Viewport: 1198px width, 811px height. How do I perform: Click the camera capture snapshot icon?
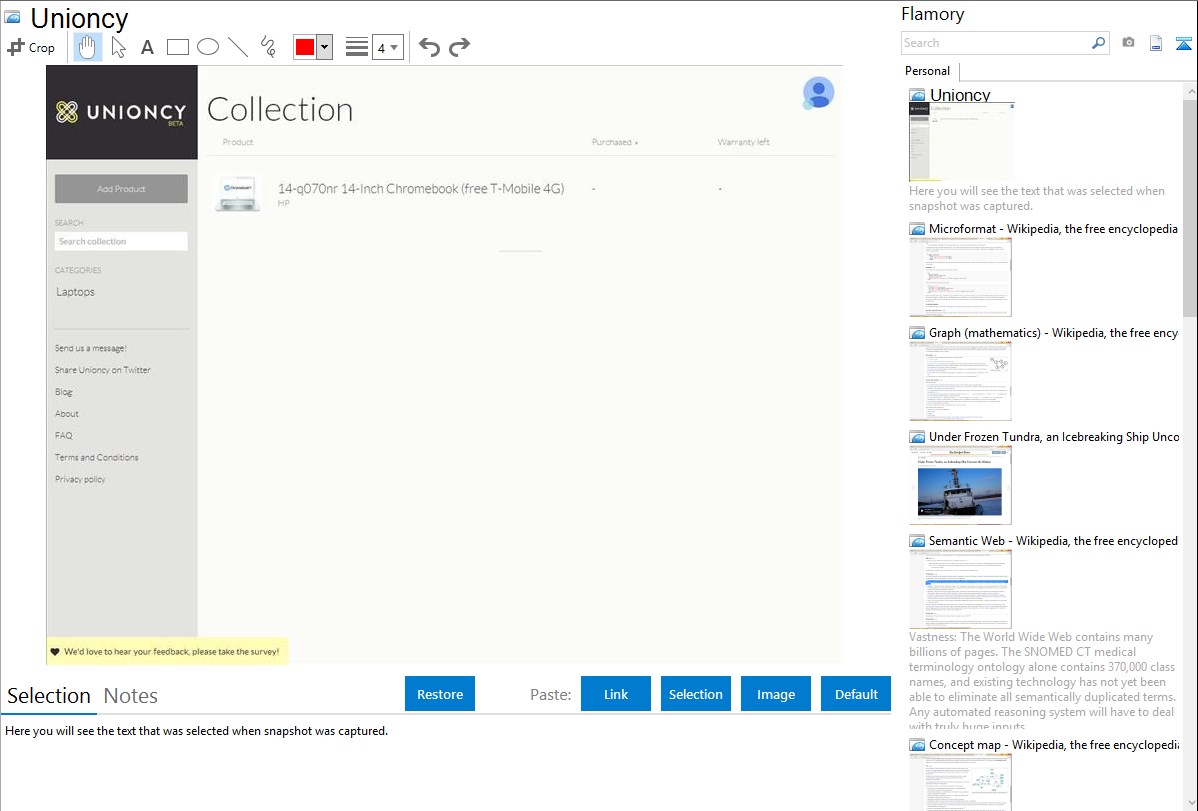[x=1128, y=43]
